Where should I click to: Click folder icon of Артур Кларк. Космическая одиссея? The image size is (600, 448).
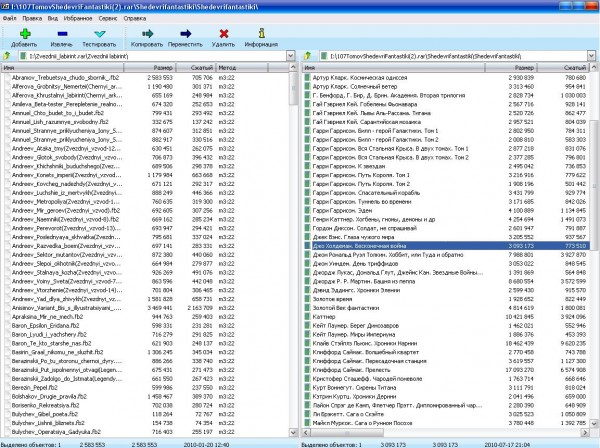click(x=307, y=77)
